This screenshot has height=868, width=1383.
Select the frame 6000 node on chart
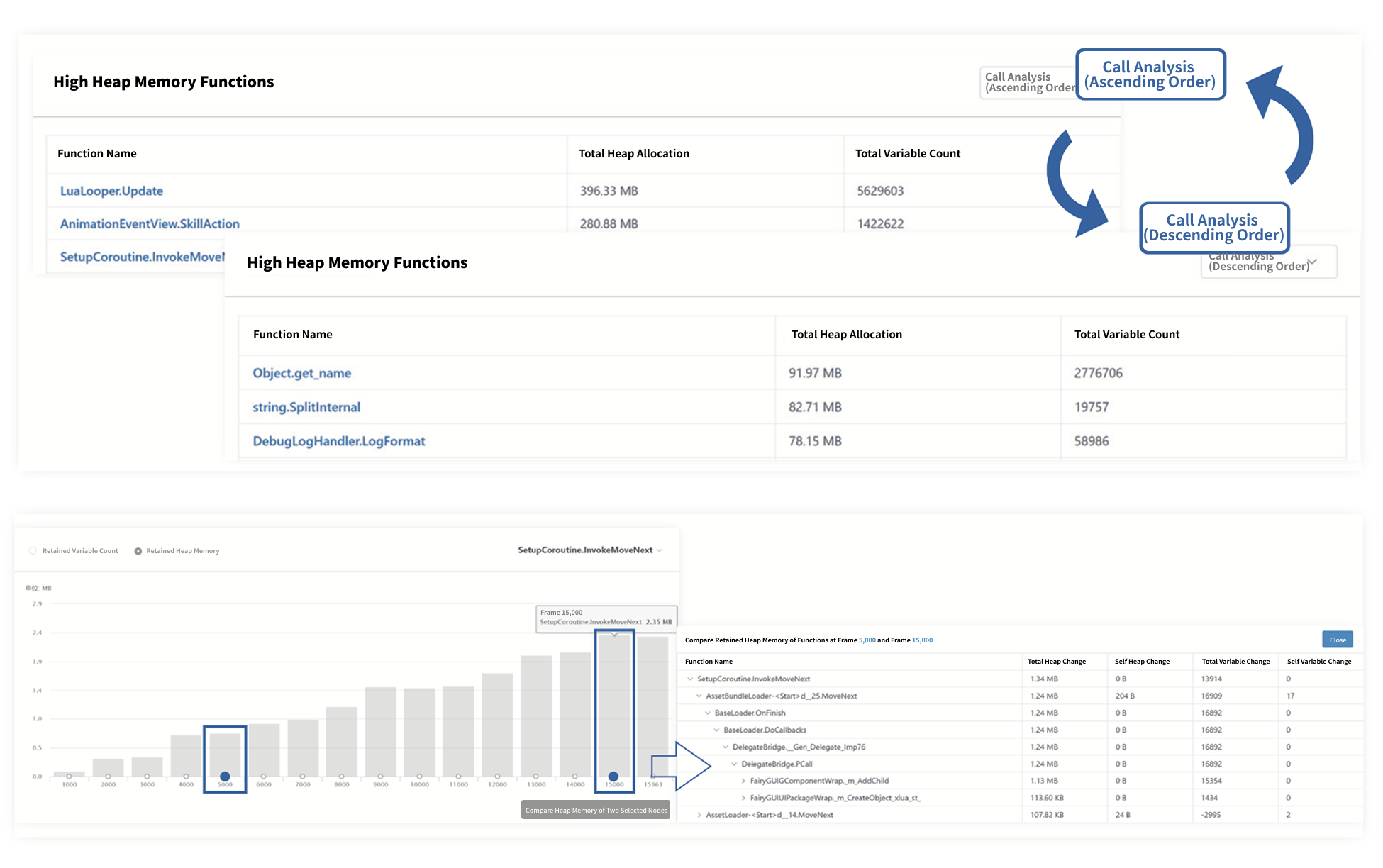click(x=263, y=777)
